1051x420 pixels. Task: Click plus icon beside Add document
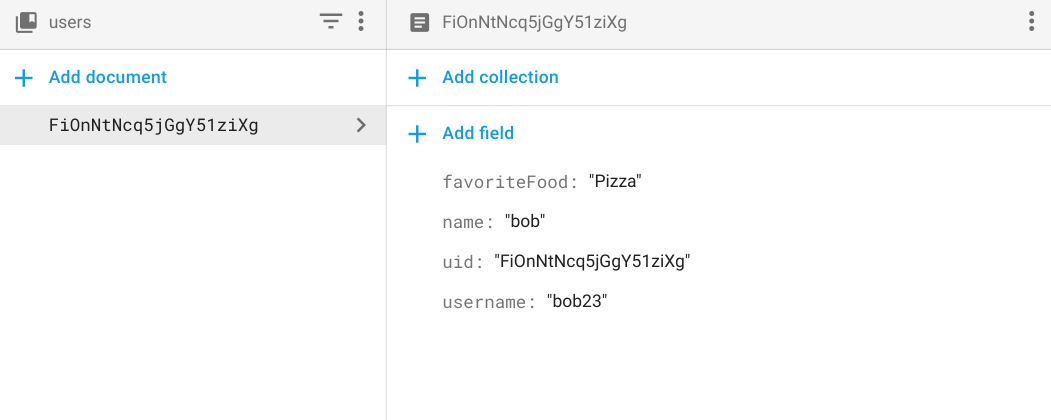pos(25,78)
